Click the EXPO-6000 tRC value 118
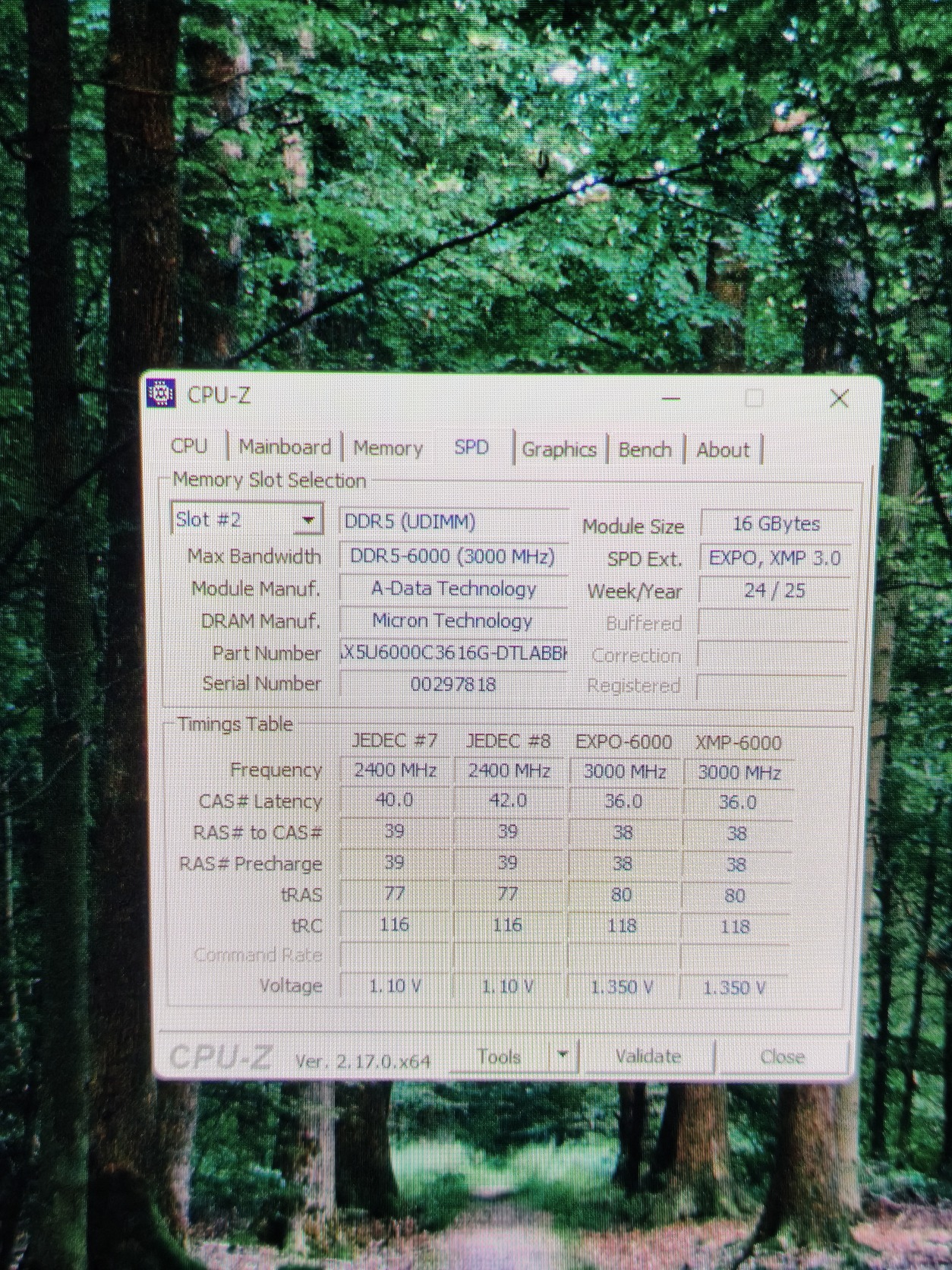 coord(623,925)
